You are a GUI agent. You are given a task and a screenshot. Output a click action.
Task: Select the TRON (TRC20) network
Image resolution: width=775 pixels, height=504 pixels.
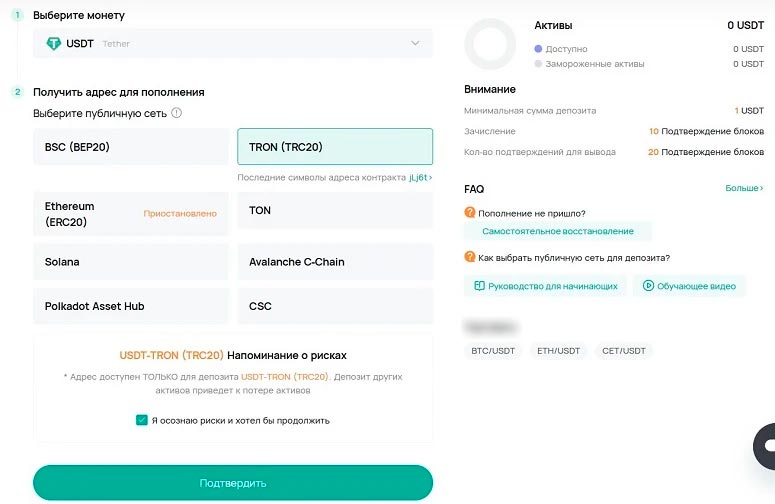pos(334,147)
